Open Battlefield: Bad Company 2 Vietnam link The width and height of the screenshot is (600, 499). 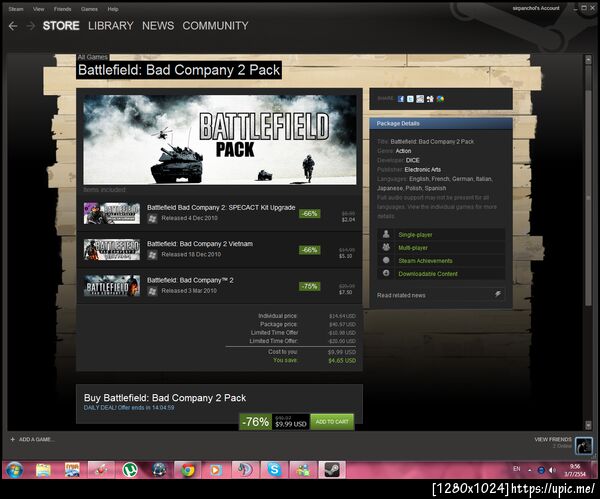[x=200, y=244]
